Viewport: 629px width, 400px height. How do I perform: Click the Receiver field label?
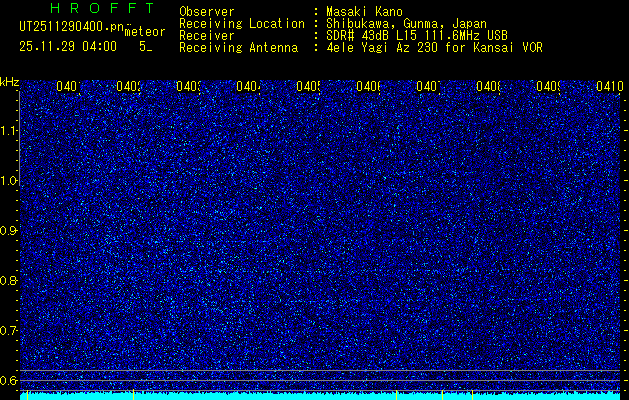click(207, 36)
